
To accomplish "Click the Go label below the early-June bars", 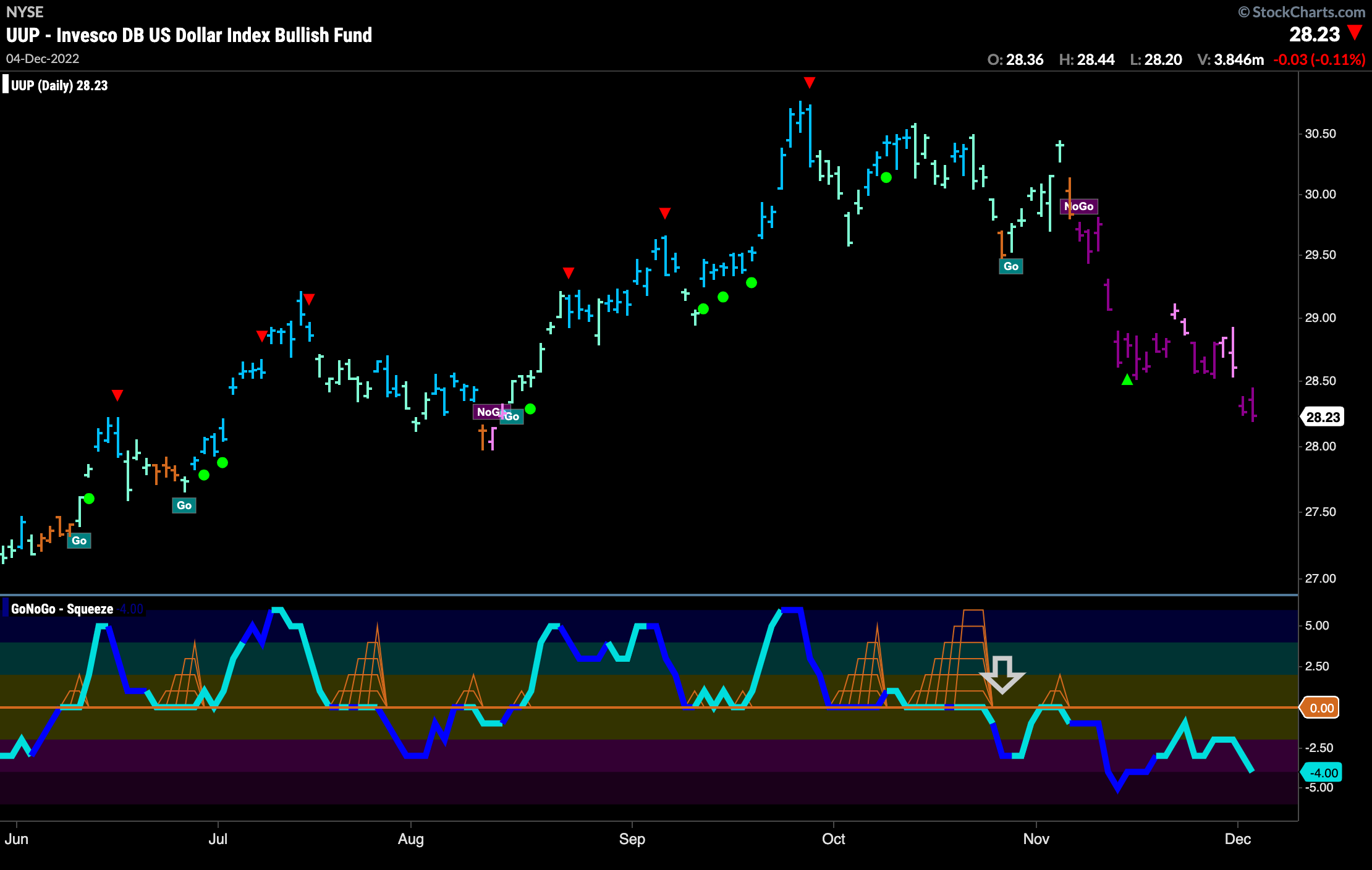I will [79, 541].
